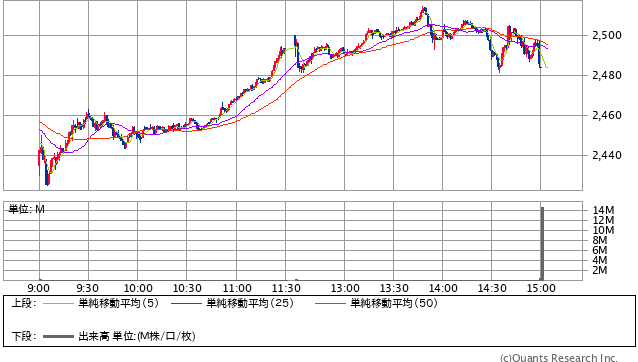The width and height of the screenshot is (638, 362).
Task: Click the orange-red line swatch in legend
Action: (x=330, y=303)
